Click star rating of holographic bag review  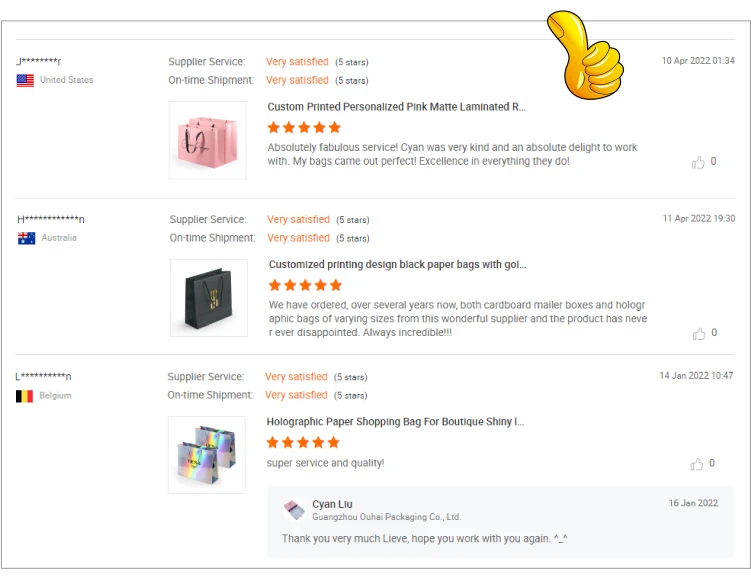[x=303, y=442]
